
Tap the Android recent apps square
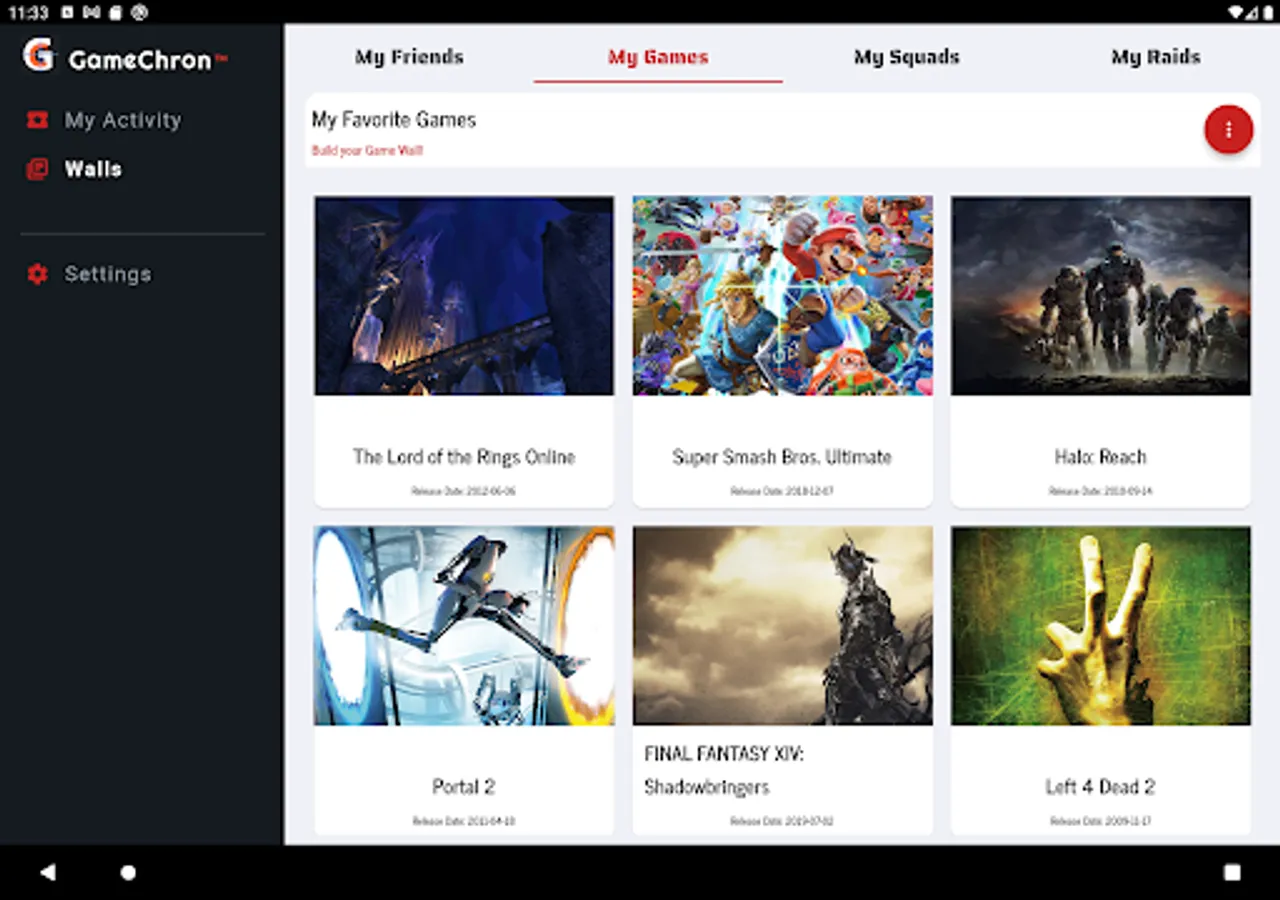click(1232, 872)
